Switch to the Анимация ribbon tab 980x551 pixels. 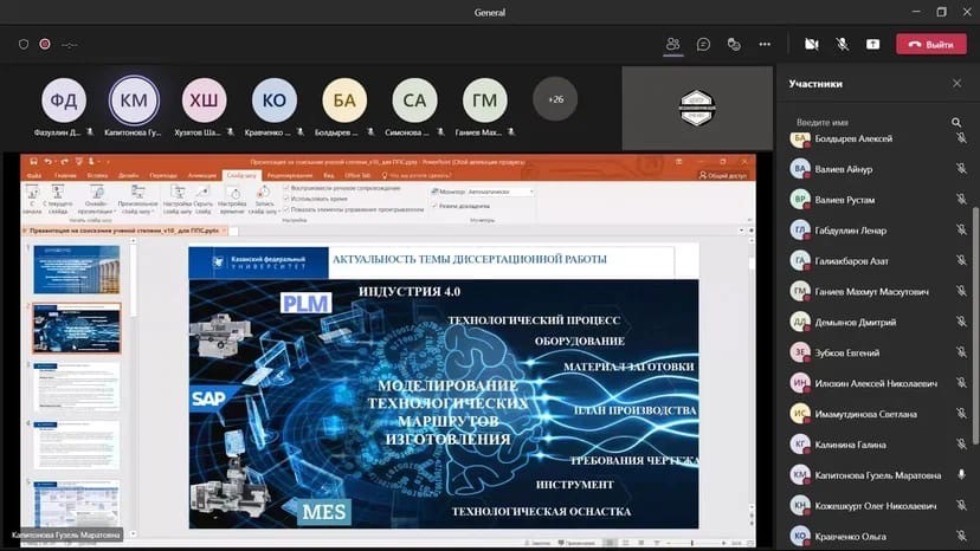pyautogui.click(x=201, y=175)
